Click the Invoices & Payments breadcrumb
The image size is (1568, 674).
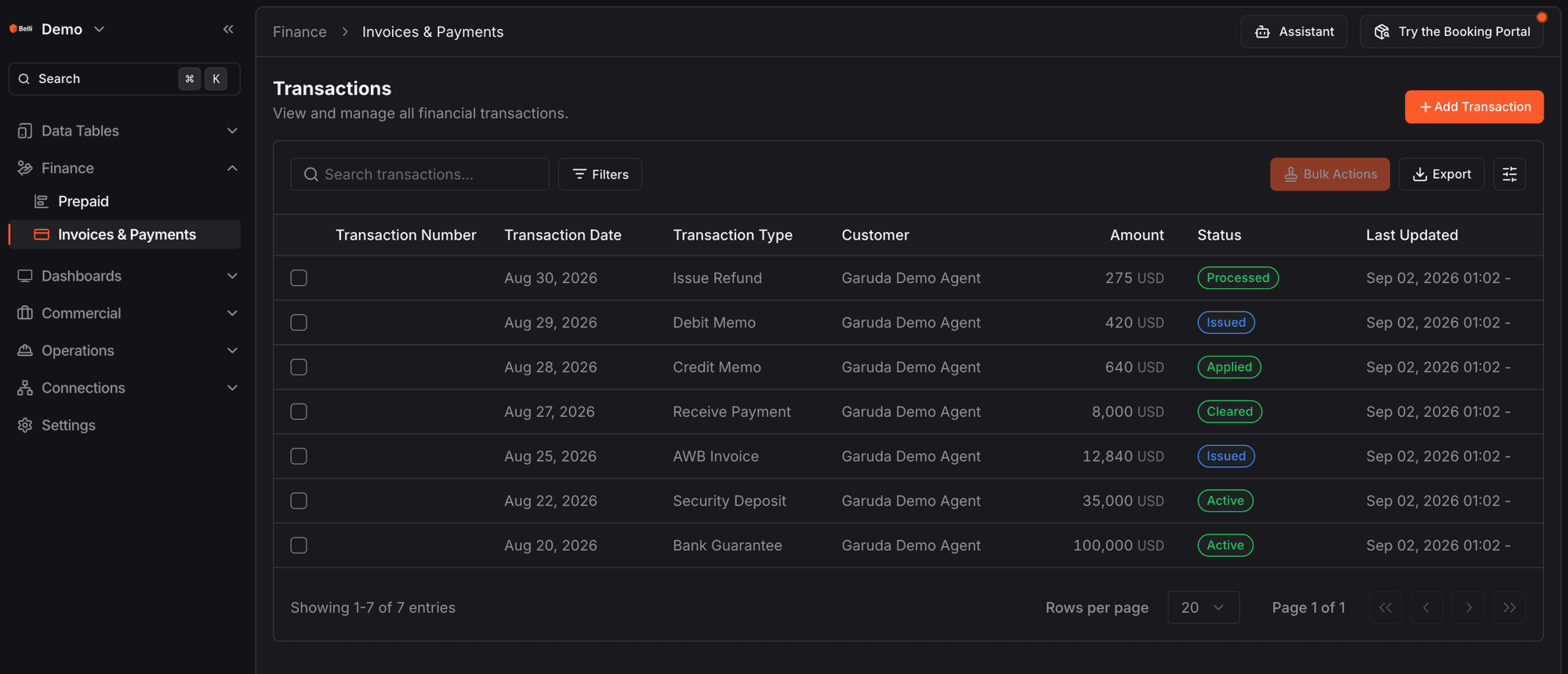click(x=433, y=32)
